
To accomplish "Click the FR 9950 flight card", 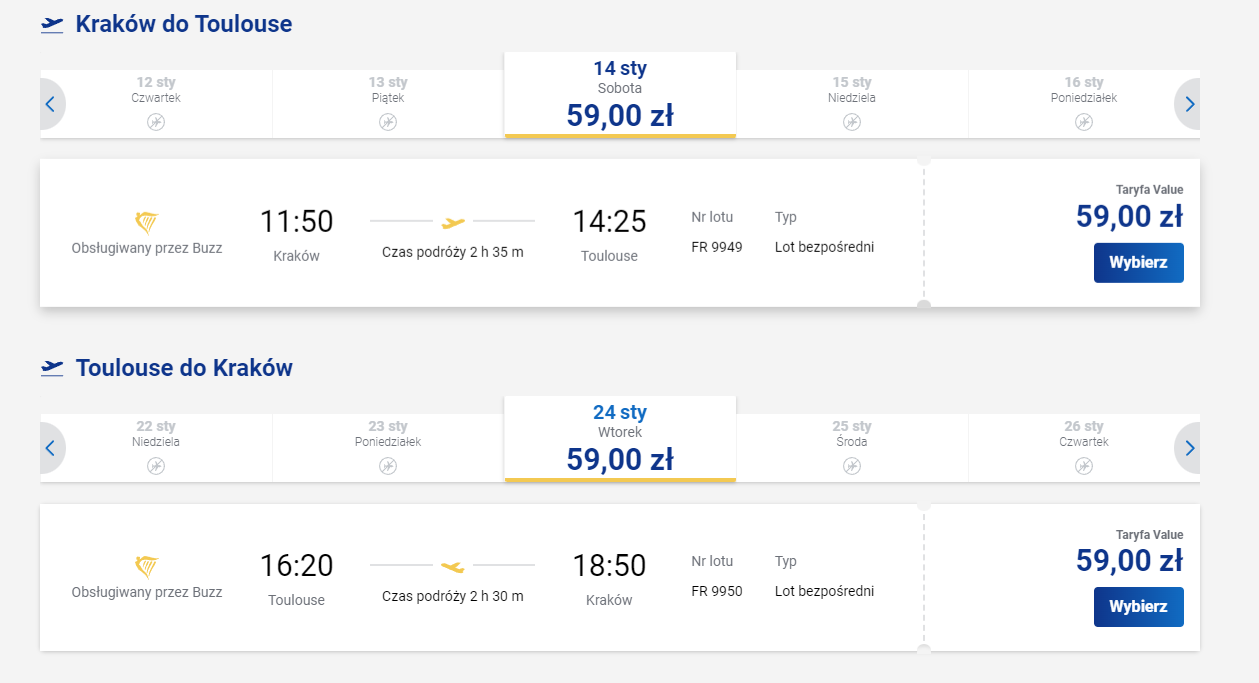I will pos(620,577).
